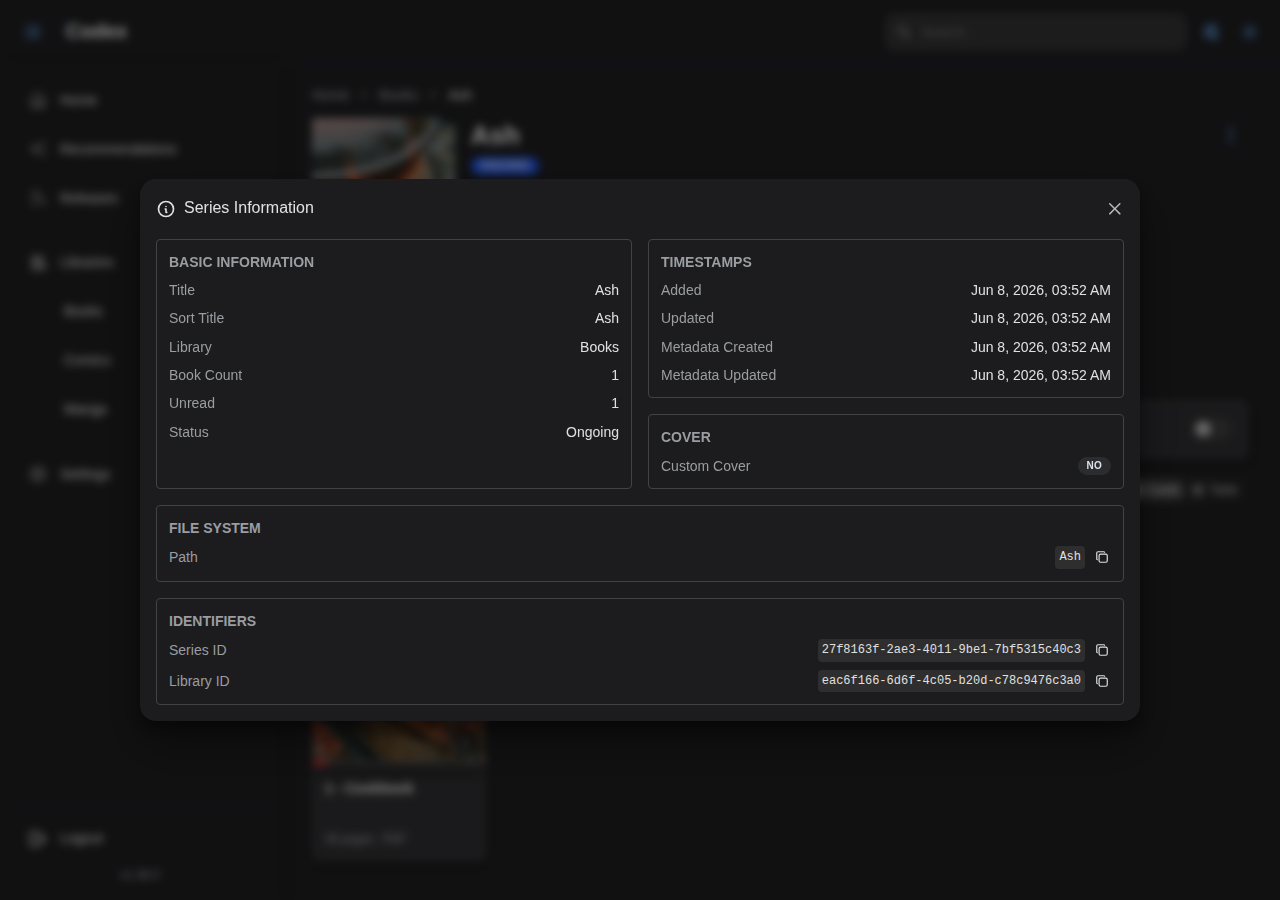1280x900 pixels.
Task: Copy the file system path Ash
Action: (1102, 557)
